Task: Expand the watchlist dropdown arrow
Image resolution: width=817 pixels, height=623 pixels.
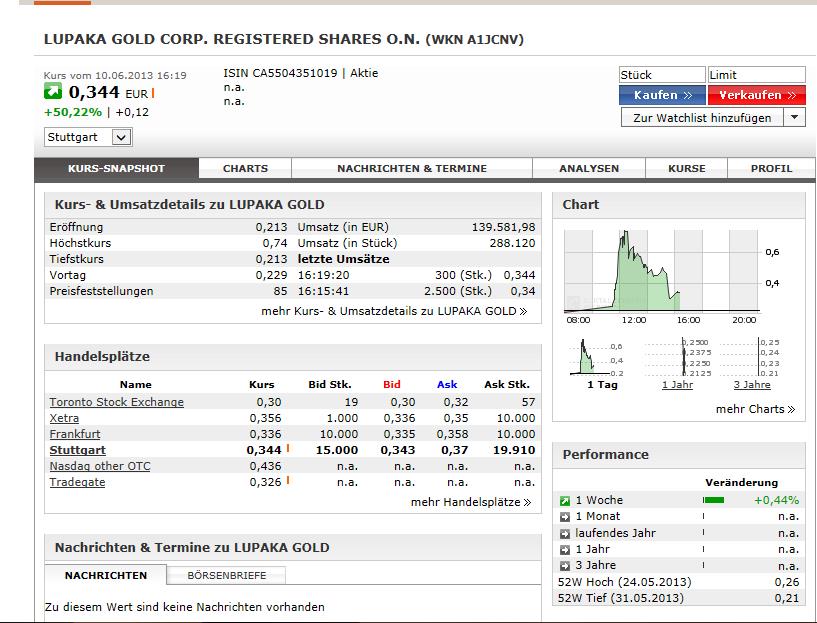Action: 794,117
